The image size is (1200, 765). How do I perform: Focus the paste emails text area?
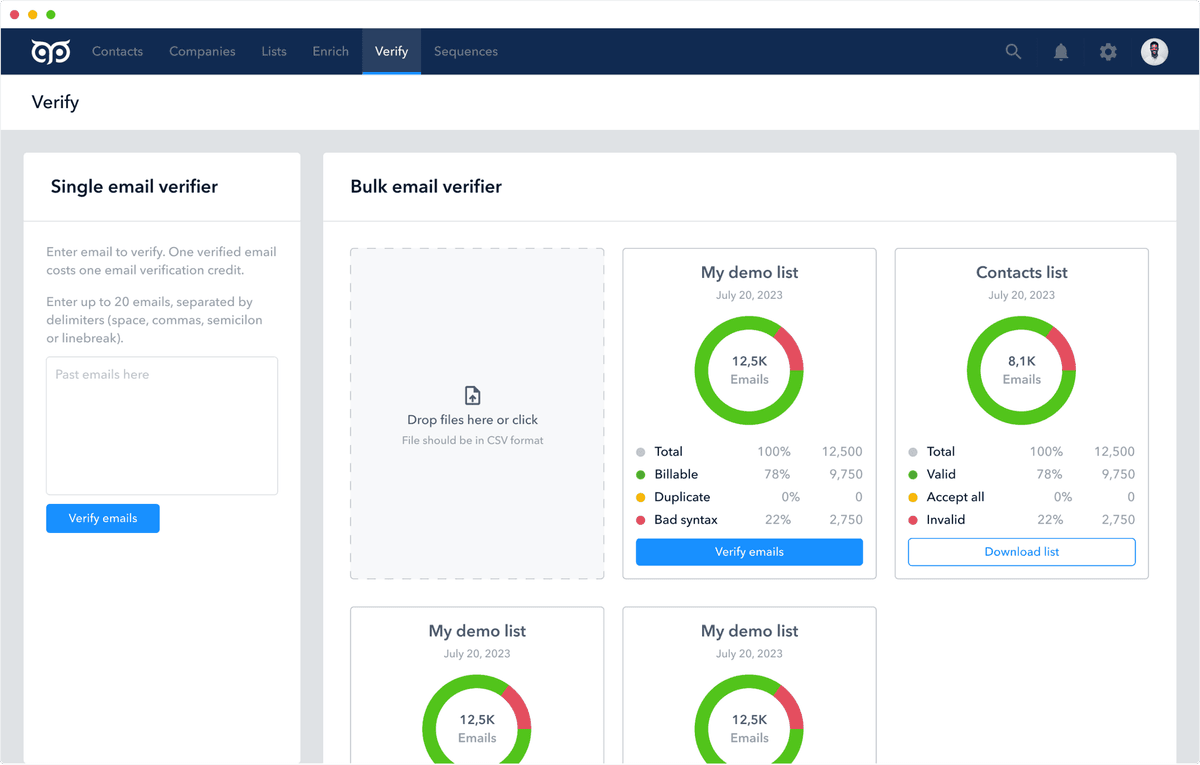162,426
